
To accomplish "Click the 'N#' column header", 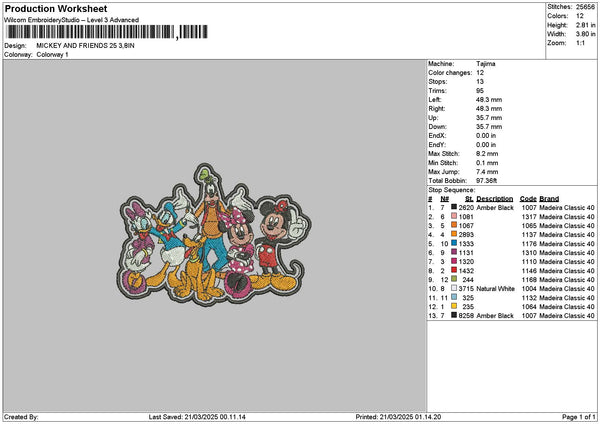I will click(444, 199).
